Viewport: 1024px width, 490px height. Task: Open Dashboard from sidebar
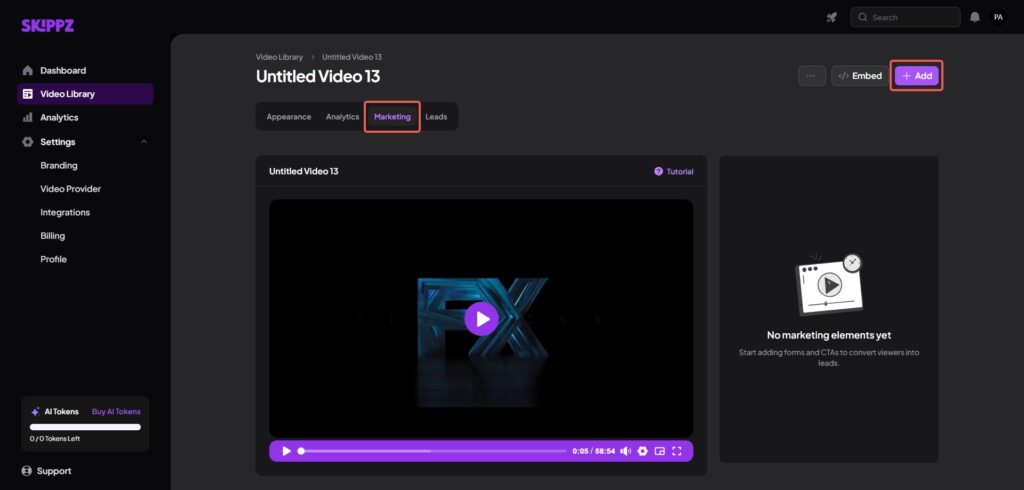[x=63, y=71]
